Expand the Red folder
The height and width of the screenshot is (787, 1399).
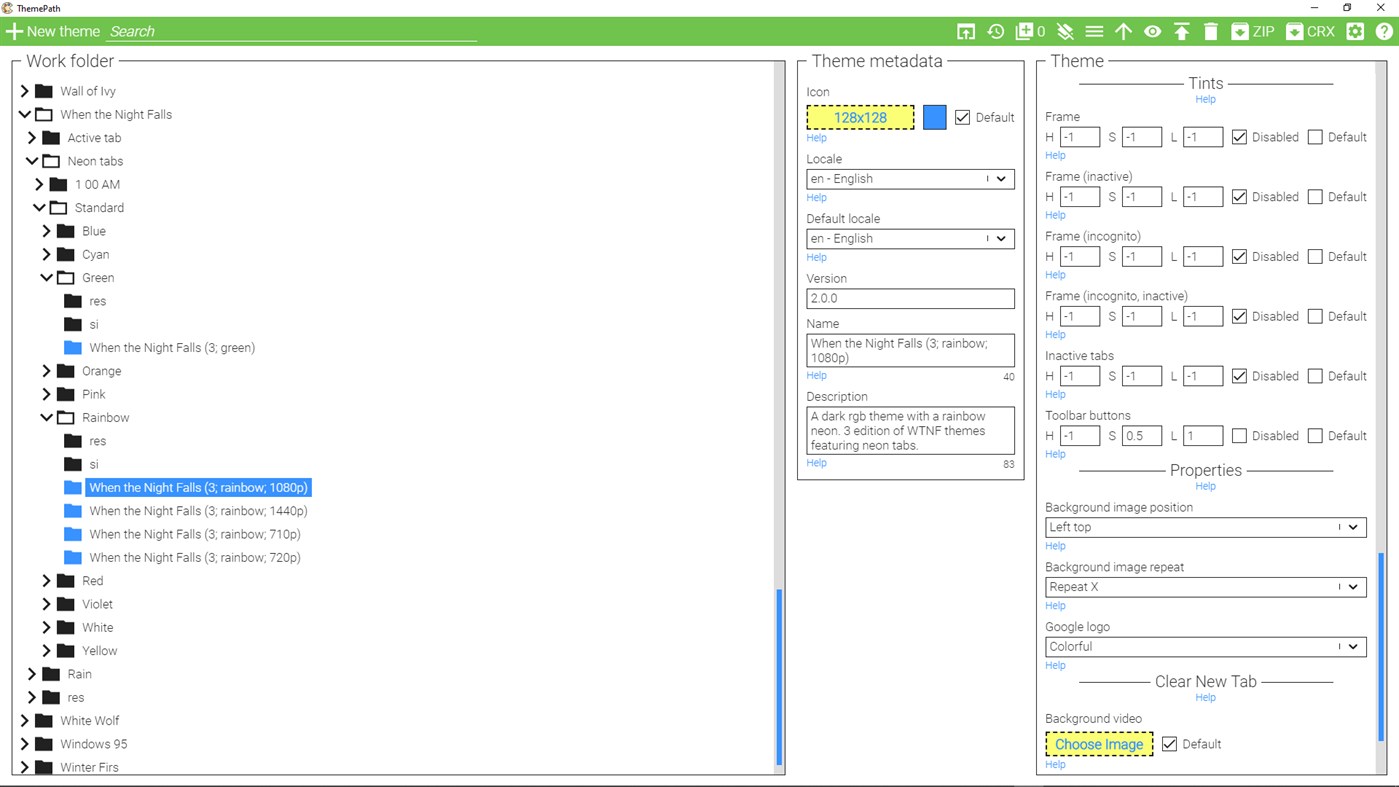pos(46,580)
